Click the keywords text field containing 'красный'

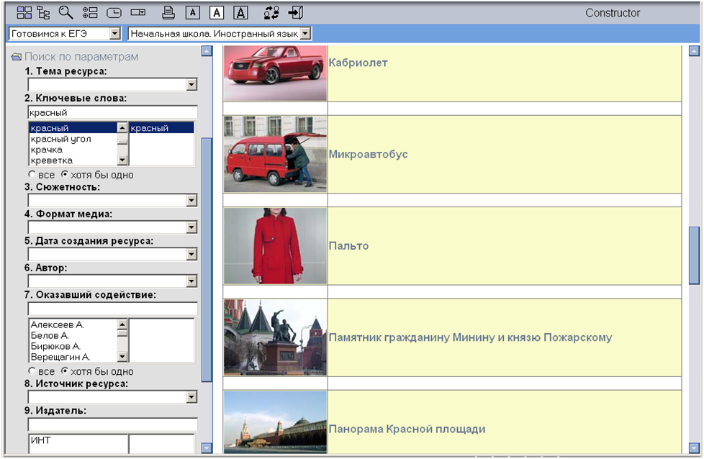(112, 113)
